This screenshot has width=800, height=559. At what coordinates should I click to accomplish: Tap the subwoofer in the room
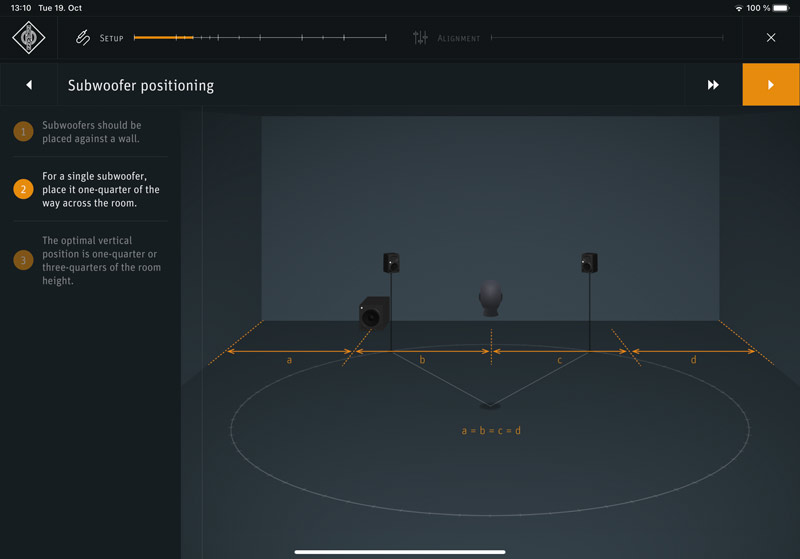click(374, 315)
